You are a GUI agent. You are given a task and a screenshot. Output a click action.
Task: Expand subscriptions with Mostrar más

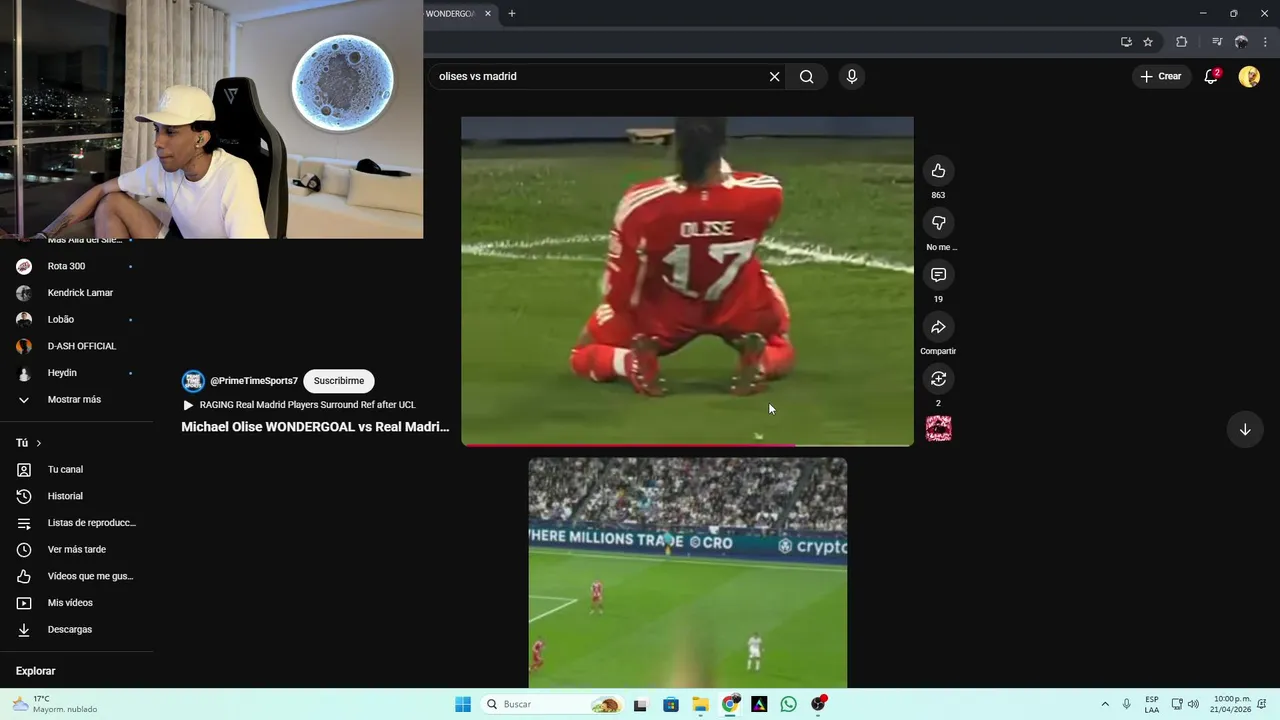click(x=75, y=400)
